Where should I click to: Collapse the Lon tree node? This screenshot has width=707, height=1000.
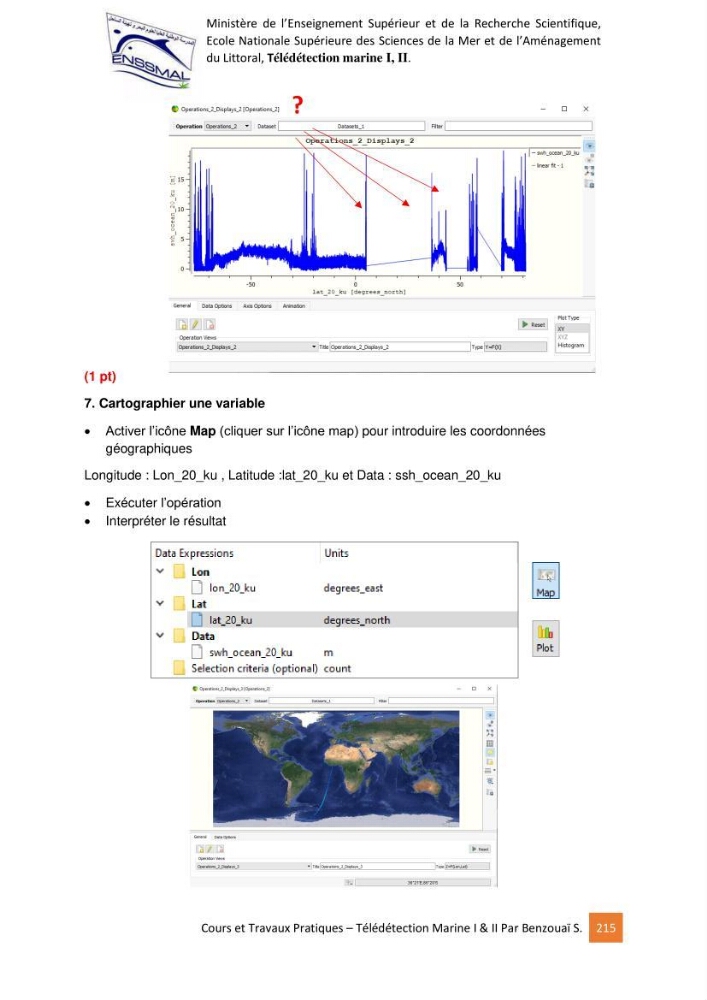pos(160,571)
